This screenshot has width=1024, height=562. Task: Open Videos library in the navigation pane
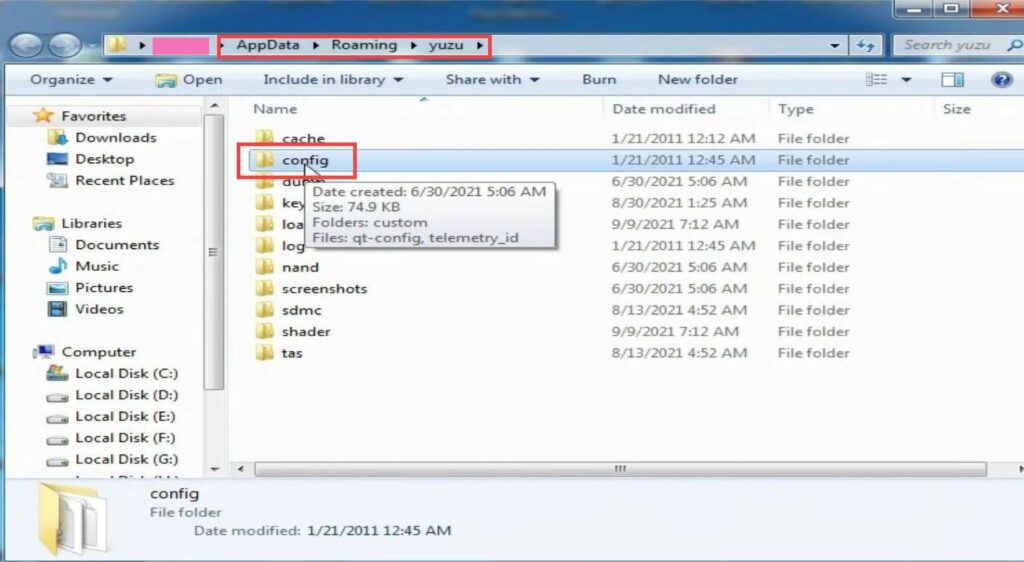pyautogui.click(x=99, y=309)
